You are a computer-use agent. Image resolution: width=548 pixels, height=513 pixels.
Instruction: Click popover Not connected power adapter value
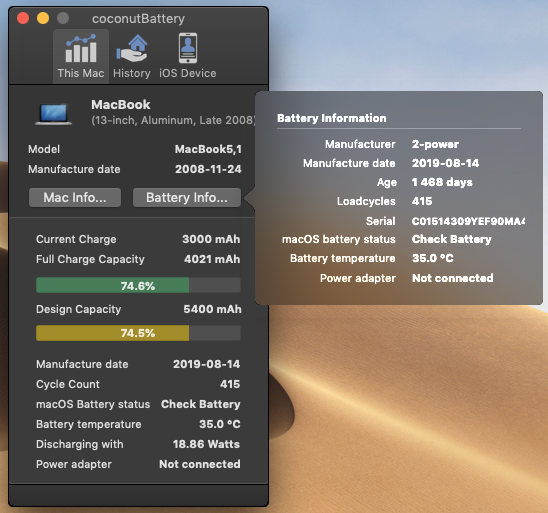tap(453, 278)
